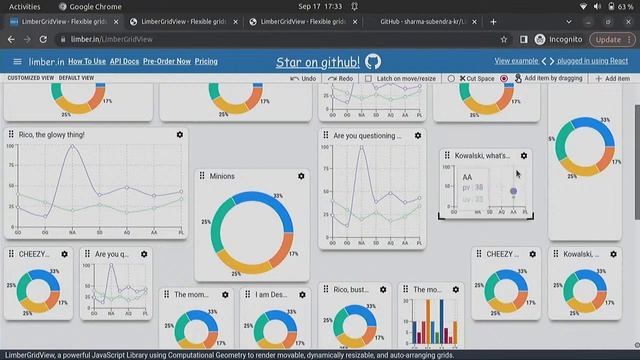Go to next example with right chevron
640x360 pixels.
(x=552, y=61)
